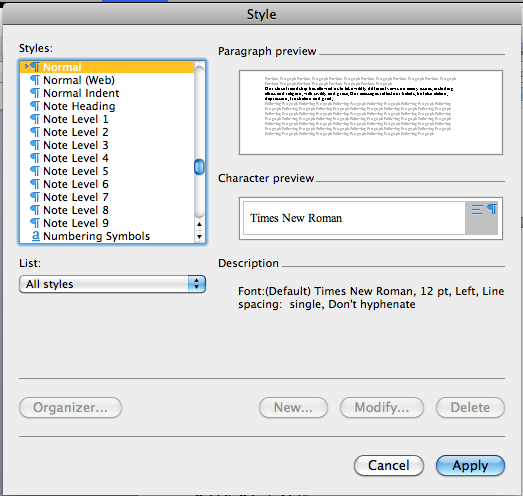This screenshot has width=523, height=496.
Task: Click the styles list scroll up arrow
Action: [x=199, y=224]
